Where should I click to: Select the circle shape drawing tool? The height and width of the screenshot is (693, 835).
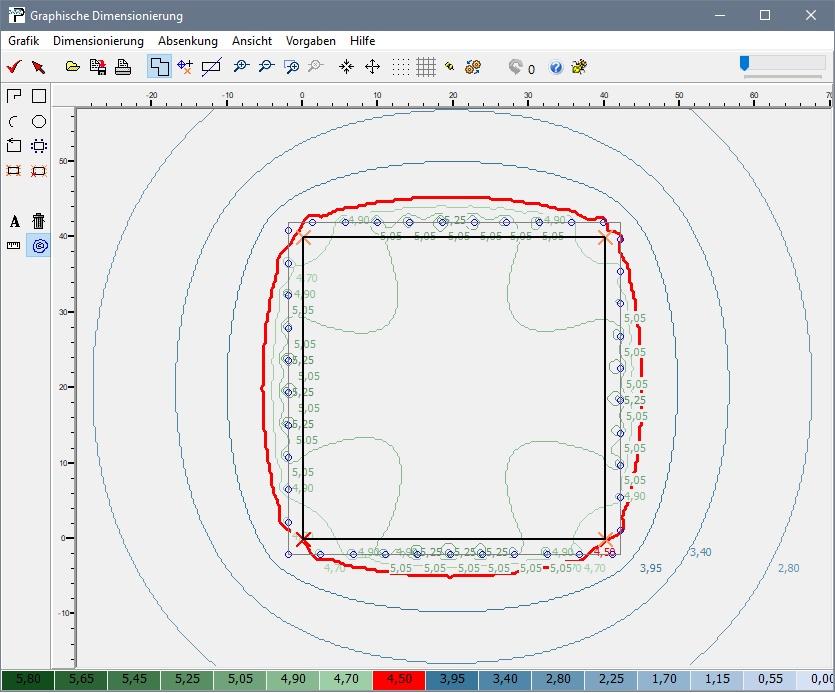(x=39, y=121)
